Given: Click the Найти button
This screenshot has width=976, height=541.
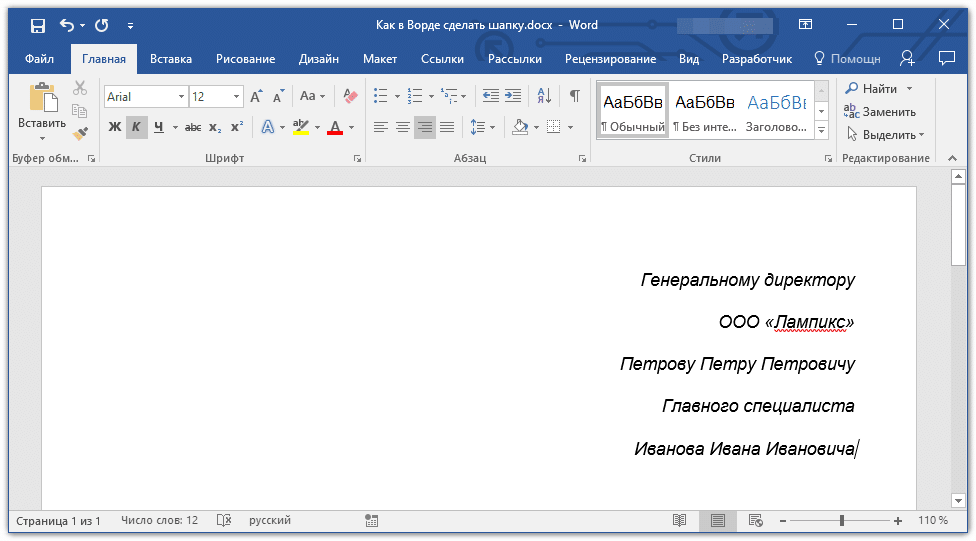Looking at the screenshot, I should coord(871,89).
